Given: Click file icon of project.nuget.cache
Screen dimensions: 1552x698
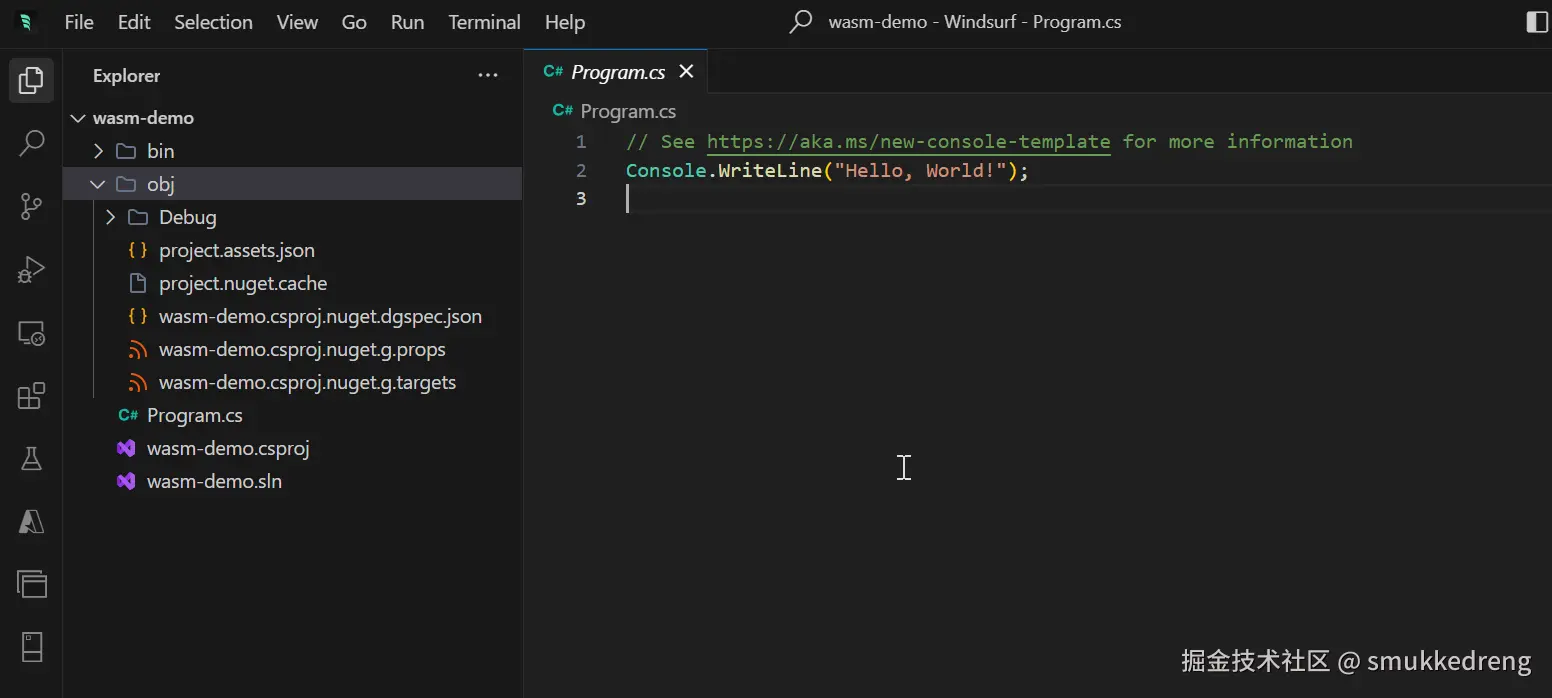Looking at the screenshot, I should tap(138, 283).
